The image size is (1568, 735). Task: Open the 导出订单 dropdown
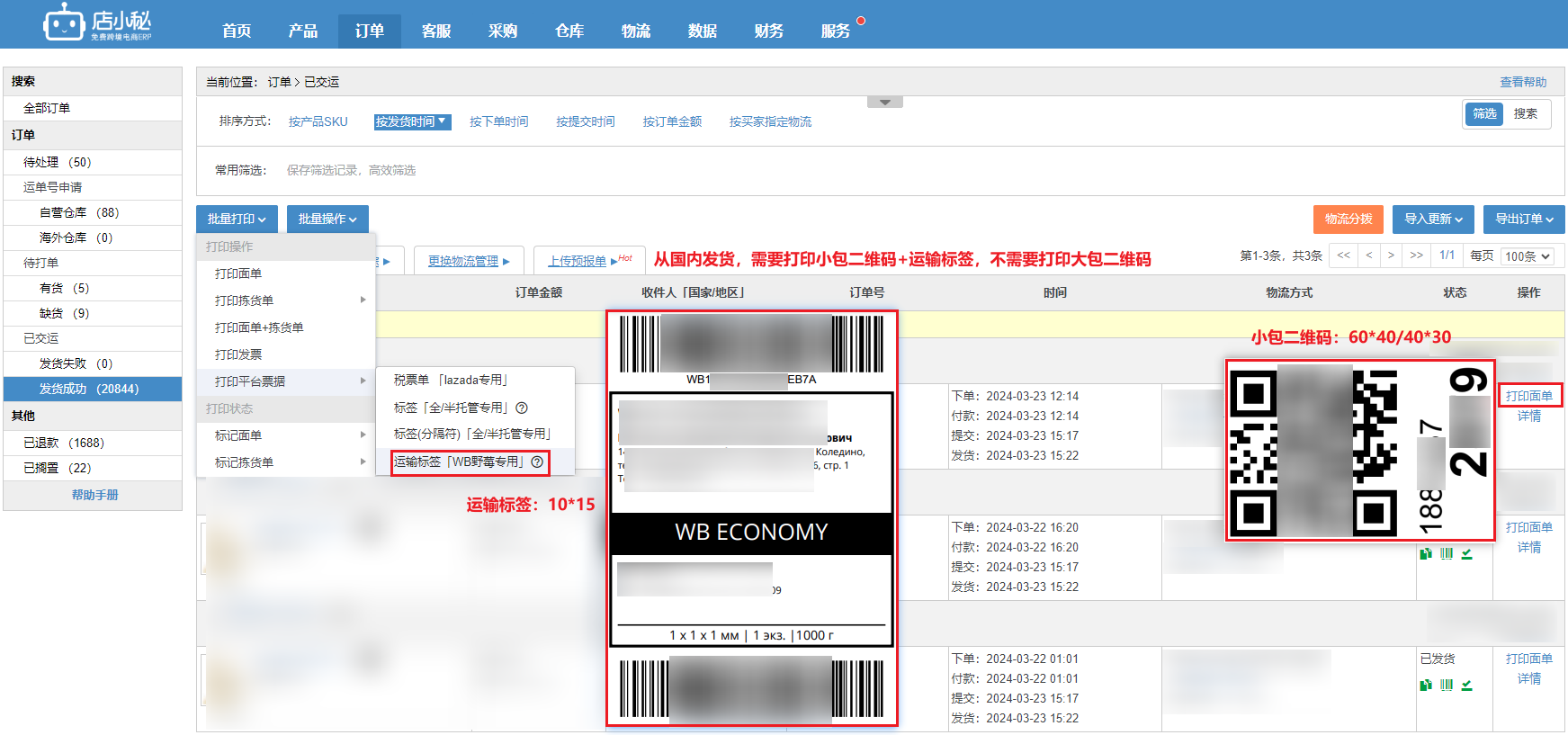point(1524,219)
